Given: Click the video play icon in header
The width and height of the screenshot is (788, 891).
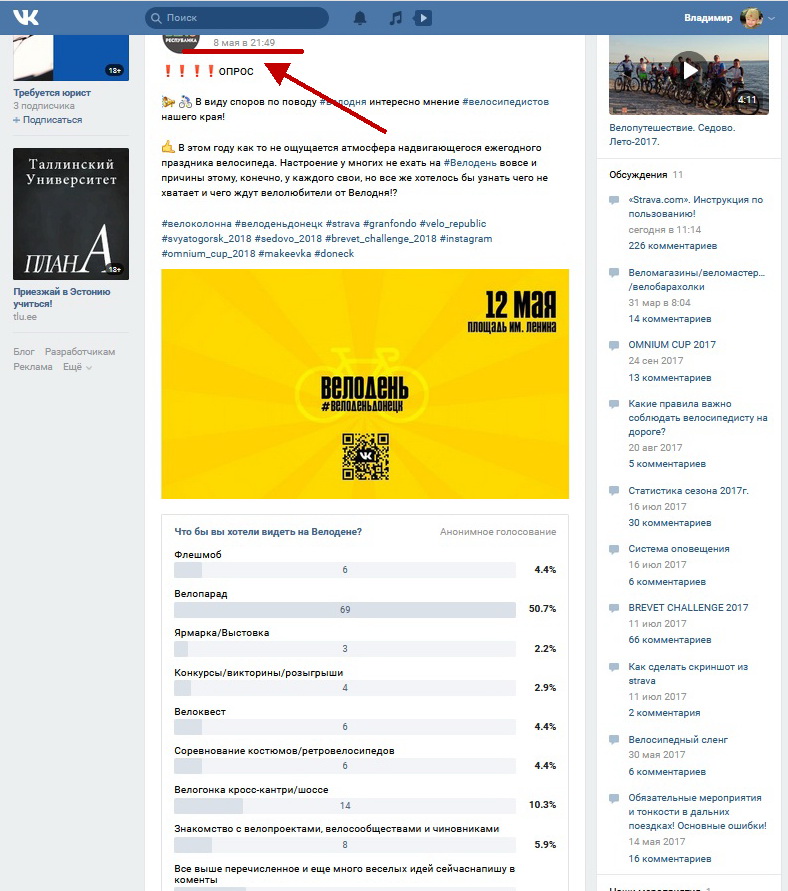Looking at the screenshot, I should point(423,18).
